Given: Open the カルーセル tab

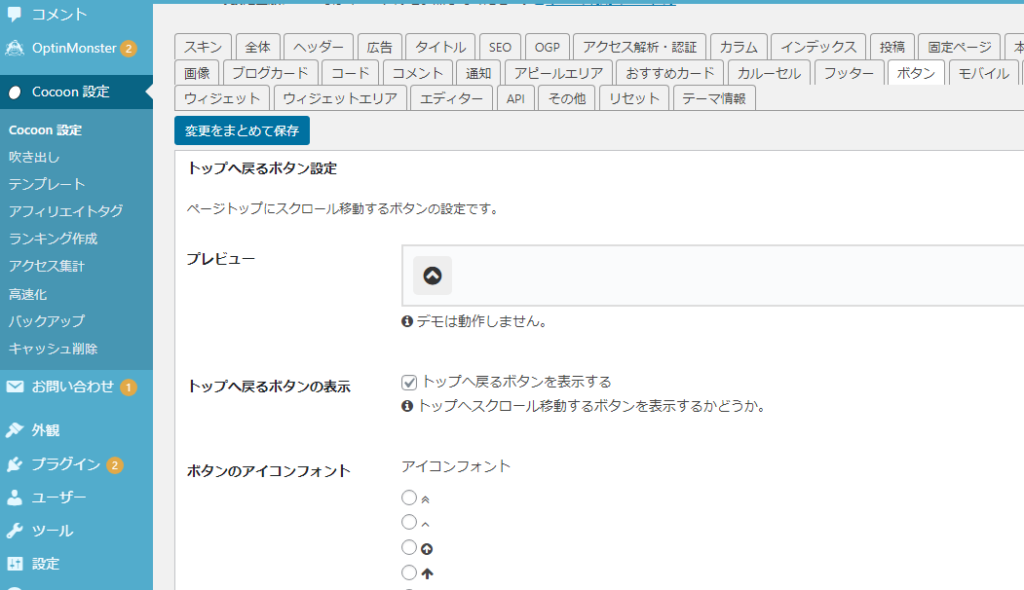Looking at the screenshot, I should pyautogui.click(x=769, y=73).
